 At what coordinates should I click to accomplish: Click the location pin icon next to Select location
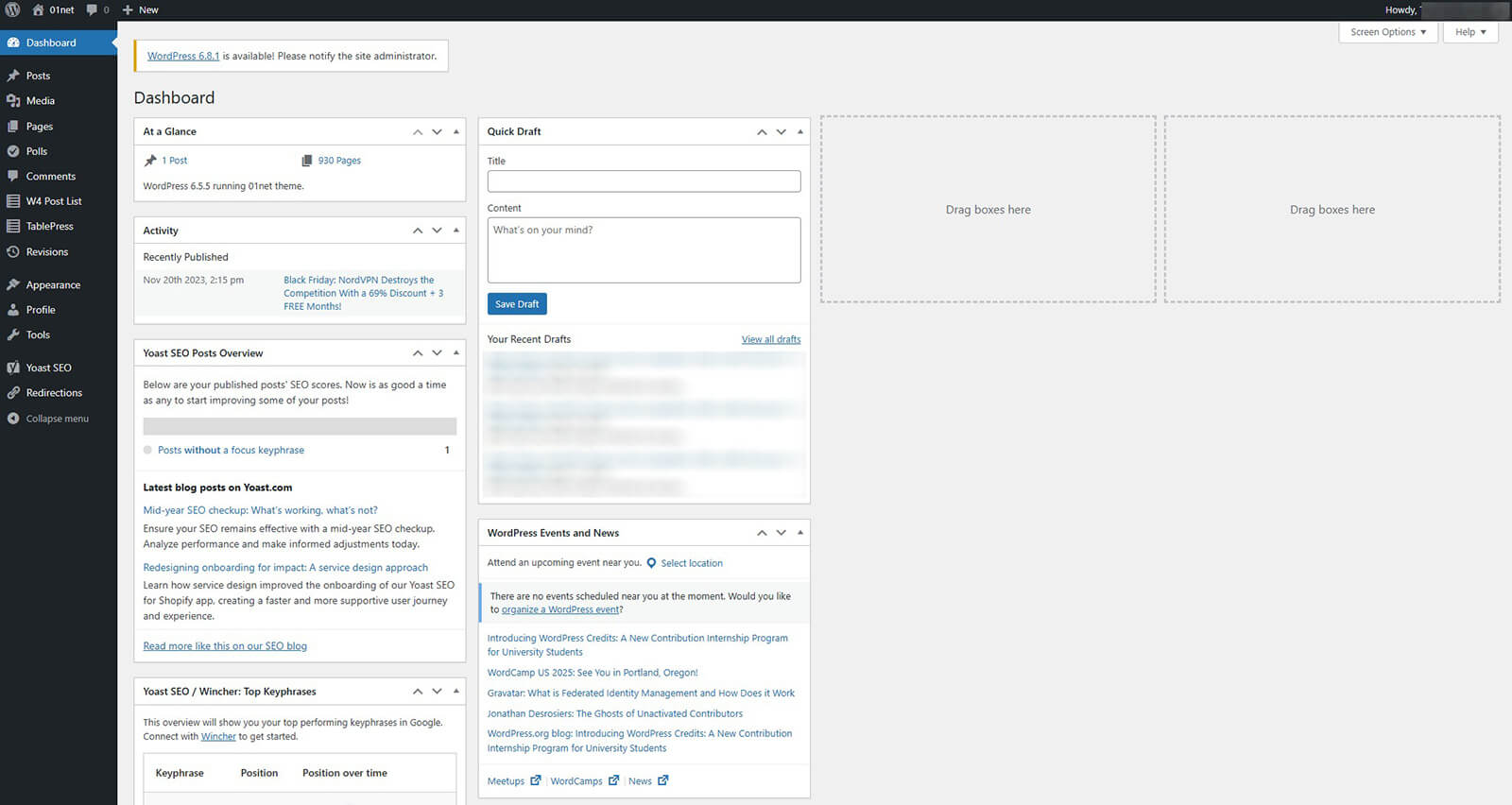tap(651, 563)
